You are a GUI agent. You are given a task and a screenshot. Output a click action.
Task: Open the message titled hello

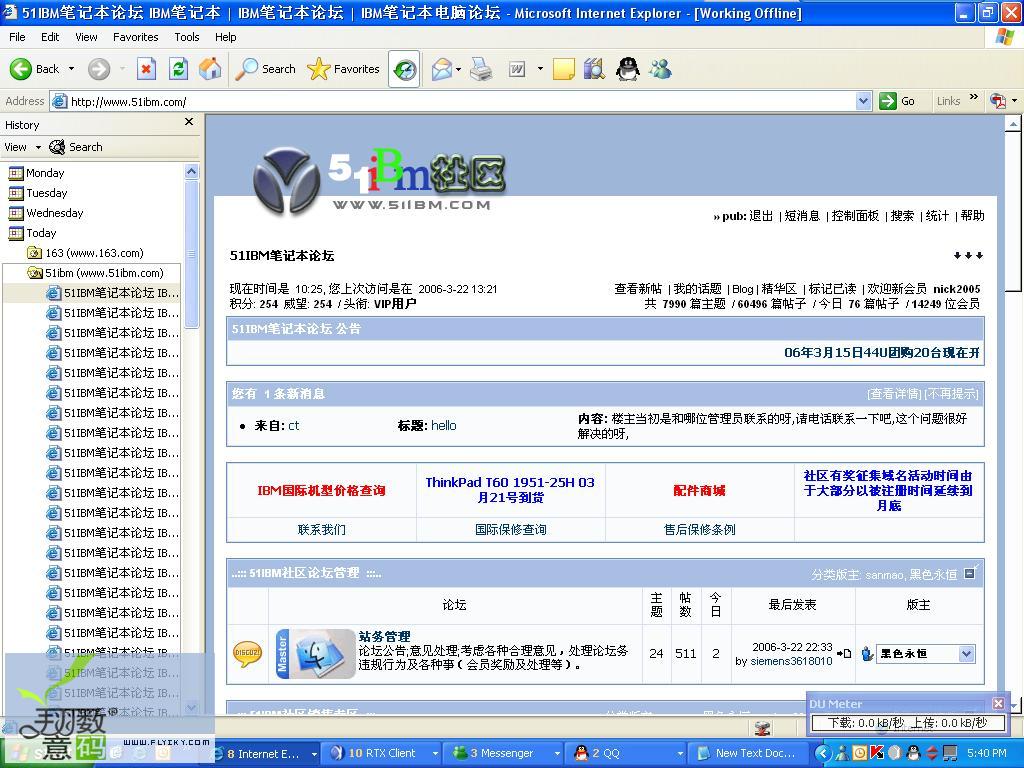click(443, 426)
